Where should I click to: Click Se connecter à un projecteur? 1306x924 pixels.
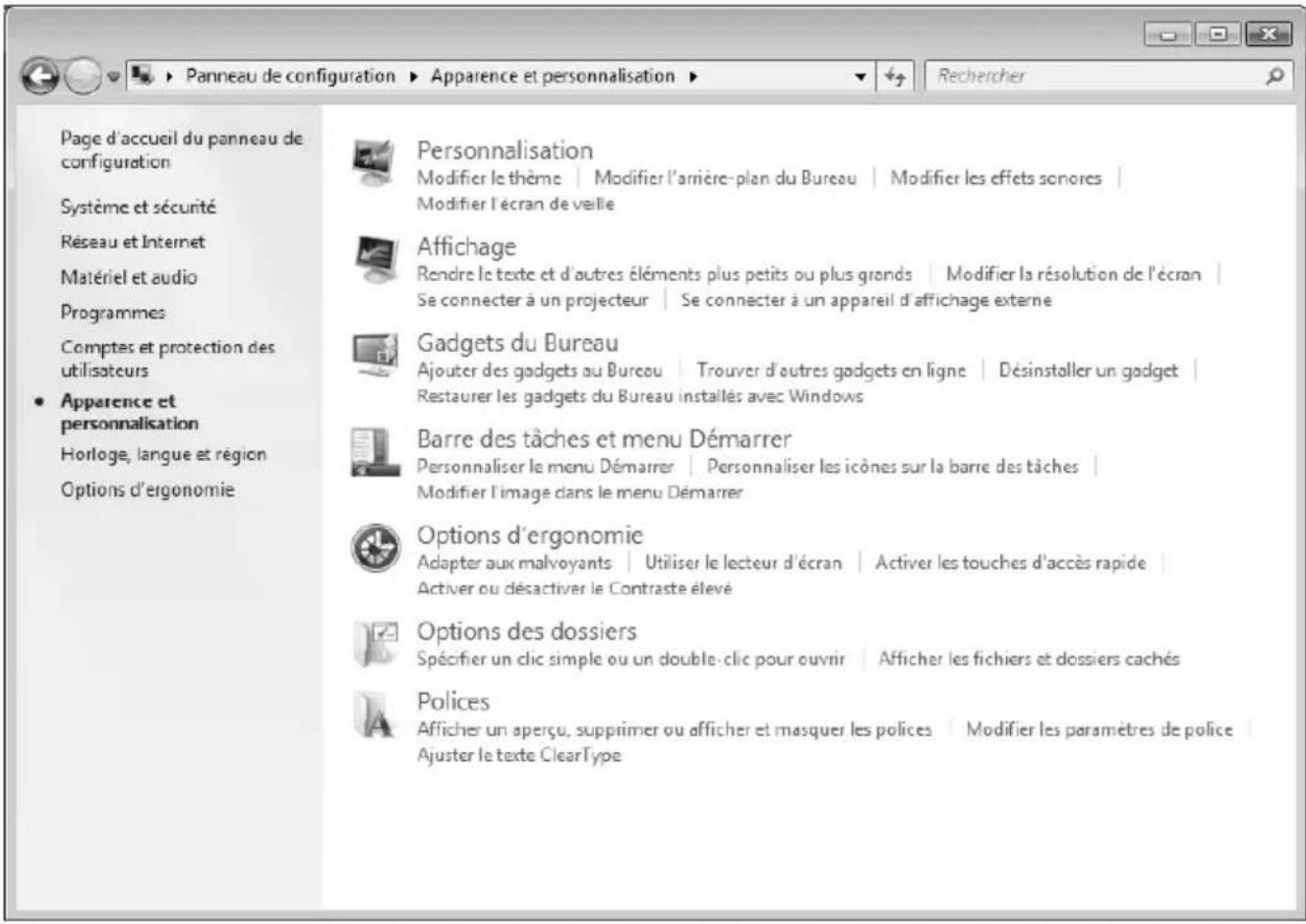[x=532, y=300]
